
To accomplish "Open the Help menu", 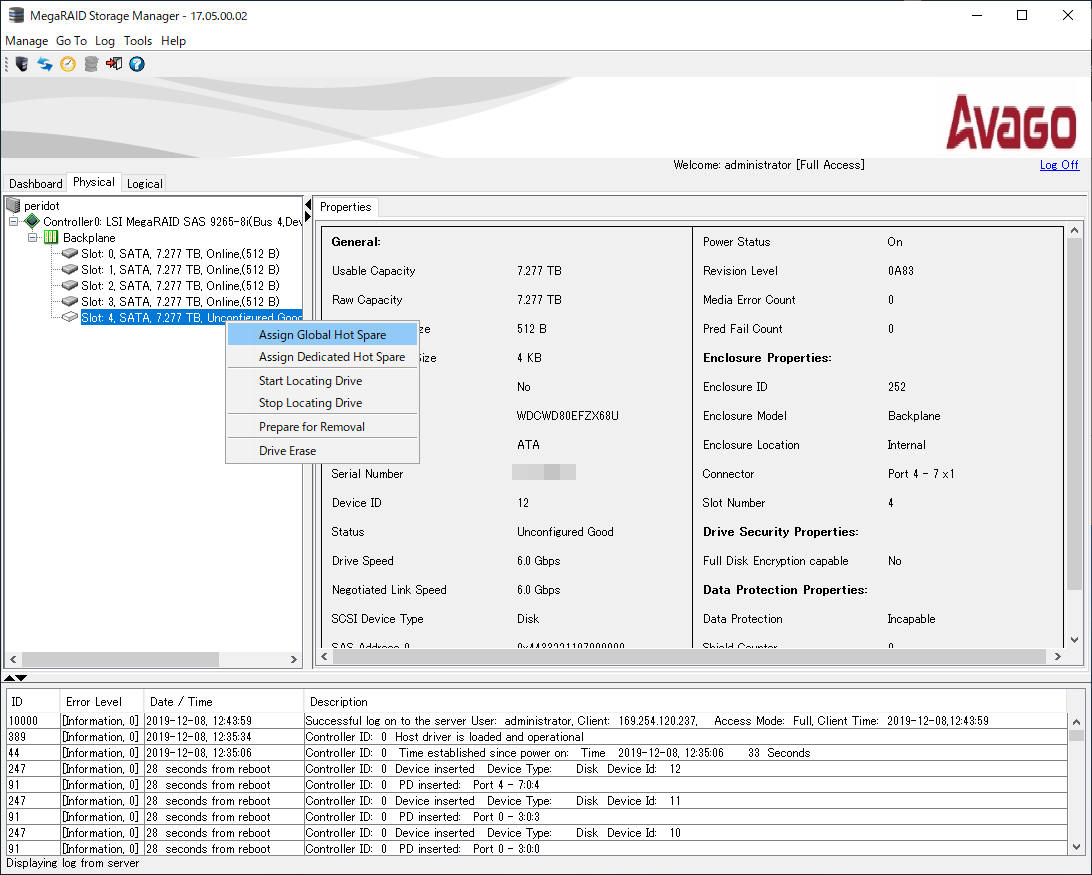I will [173, 41].
